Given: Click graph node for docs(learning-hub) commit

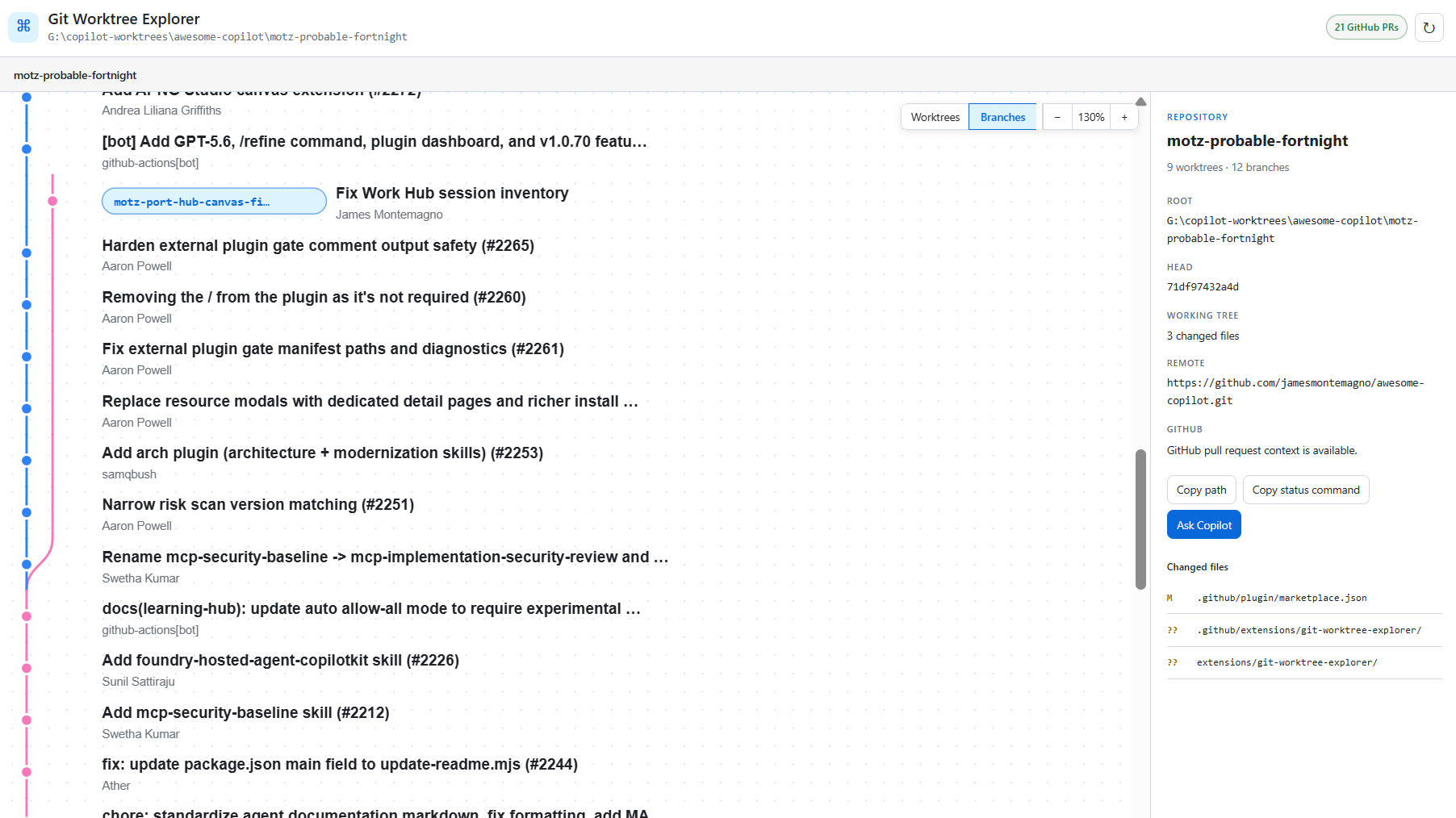Looking at the screenshot, I should 27,616.
